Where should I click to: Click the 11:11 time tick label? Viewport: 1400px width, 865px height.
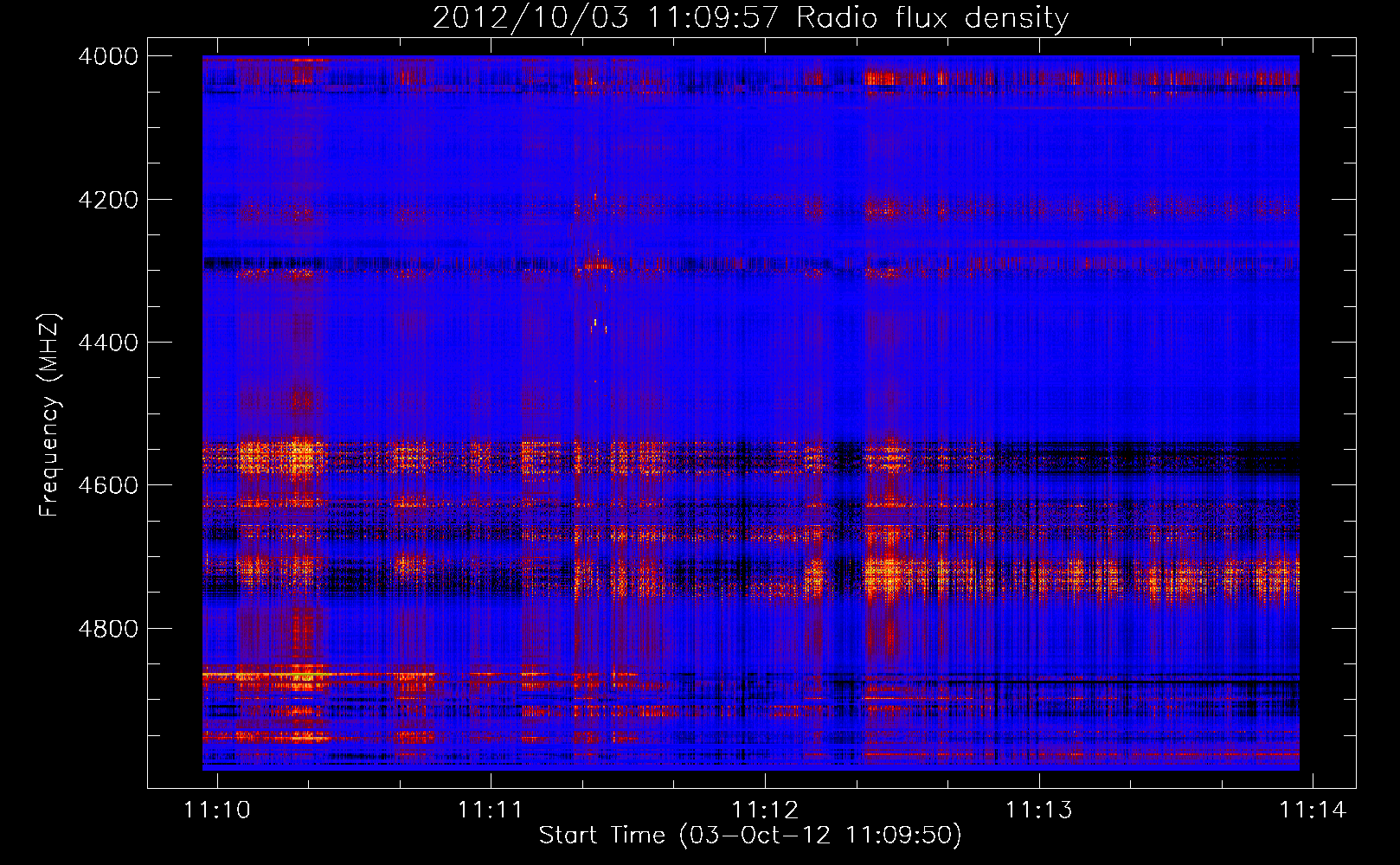[x=491, y=810]
